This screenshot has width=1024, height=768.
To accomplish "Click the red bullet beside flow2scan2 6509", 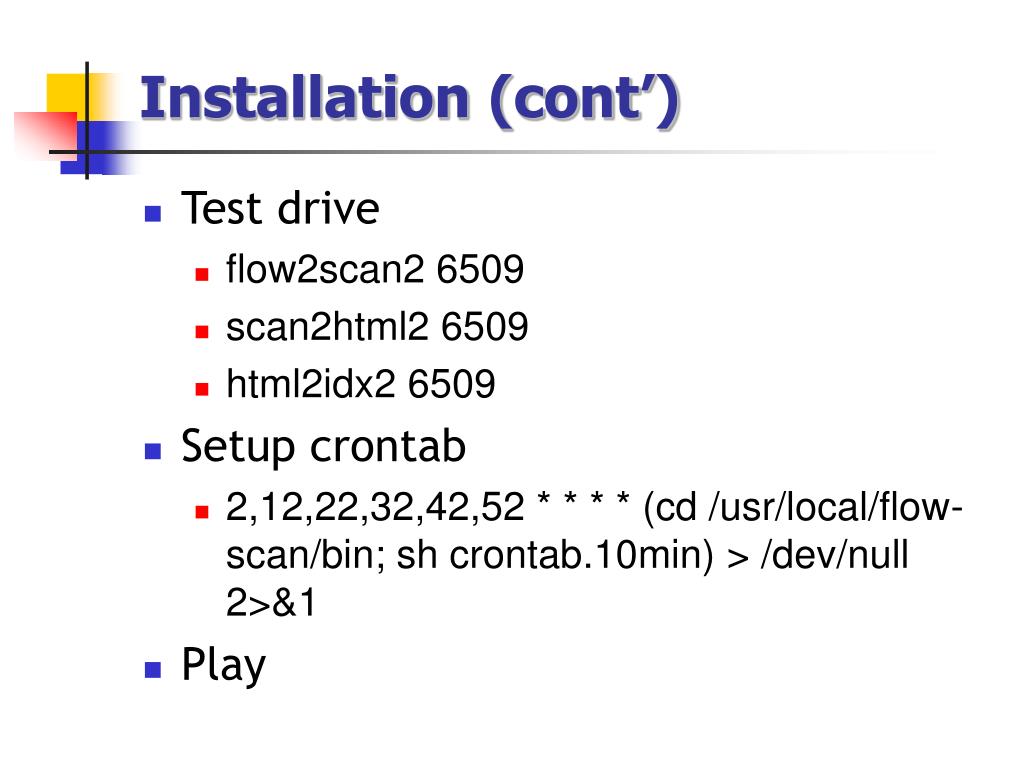I will click(202, 274).
